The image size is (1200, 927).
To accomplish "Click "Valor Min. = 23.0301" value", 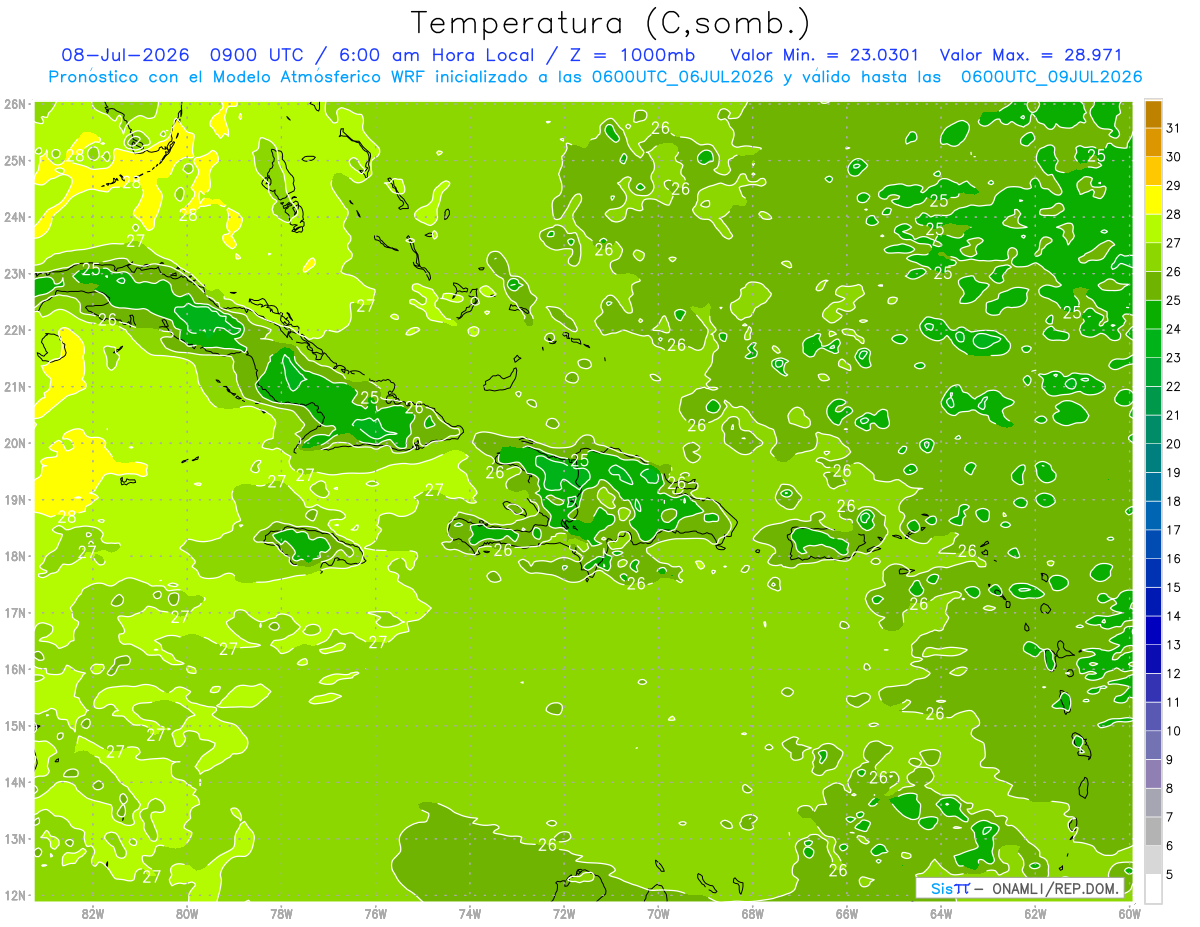I will click(x=825, y=55).
